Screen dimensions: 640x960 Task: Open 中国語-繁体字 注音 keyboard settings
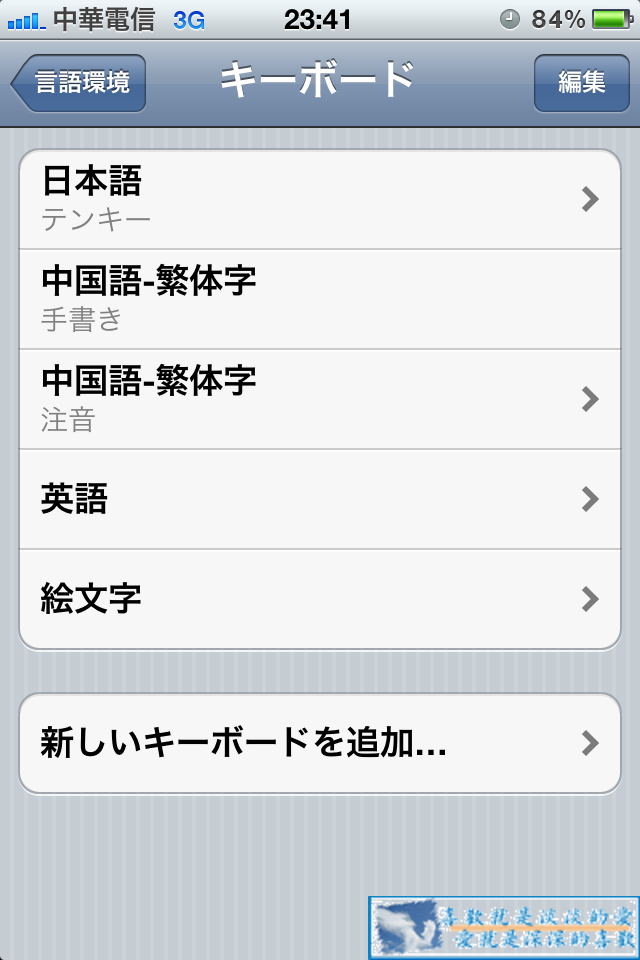320,399
